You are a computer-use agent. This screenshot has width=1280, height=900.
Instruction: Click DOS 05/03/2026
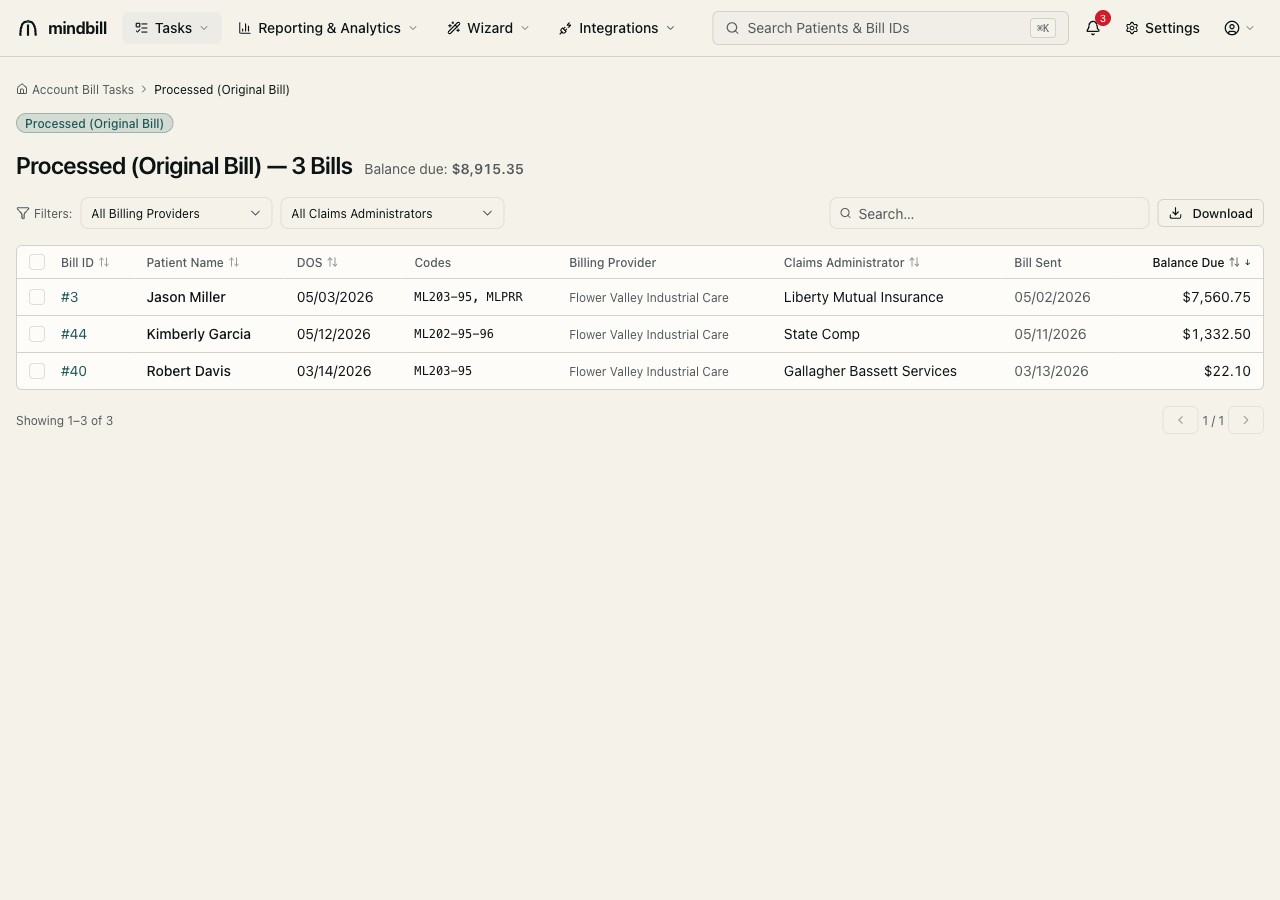(x=335, y=297)
